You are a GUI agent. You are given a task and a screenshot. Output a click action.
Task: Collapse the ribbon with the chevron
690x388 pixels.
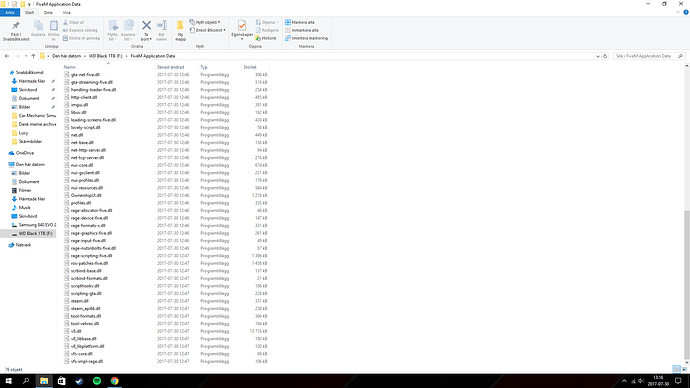coord(678,12)
